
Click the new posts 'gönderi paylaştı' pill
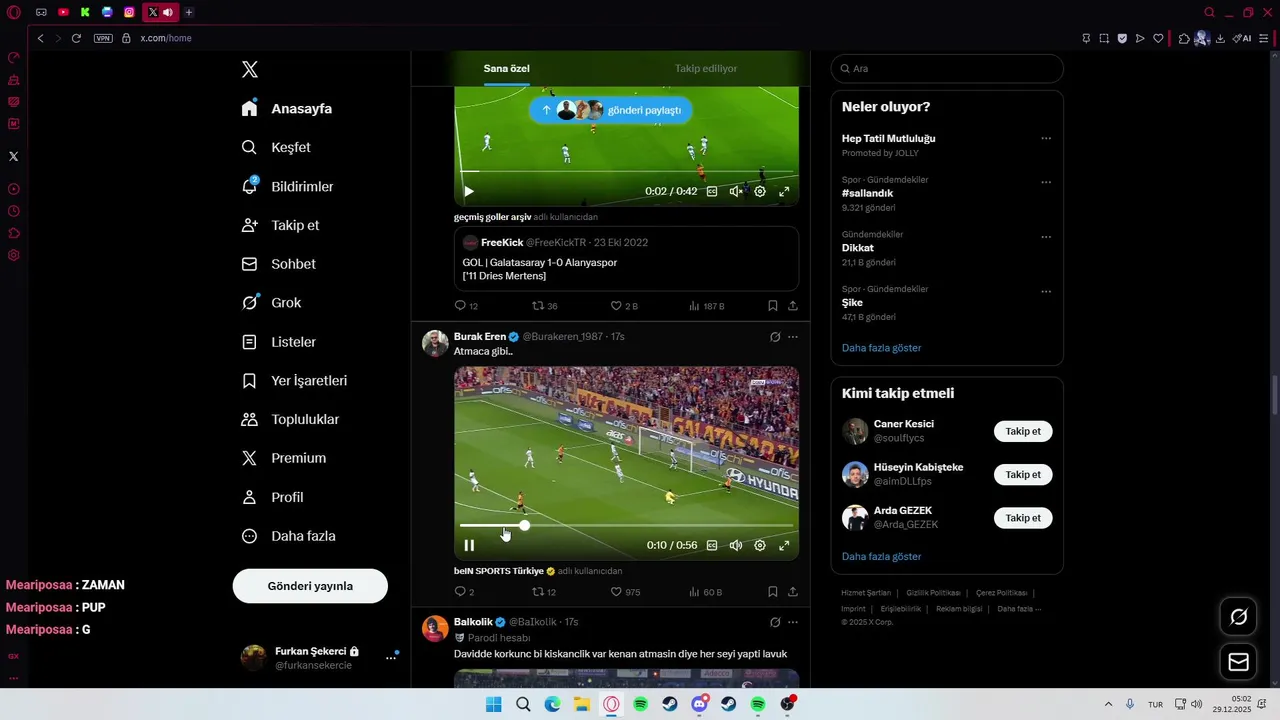[610, 110]
